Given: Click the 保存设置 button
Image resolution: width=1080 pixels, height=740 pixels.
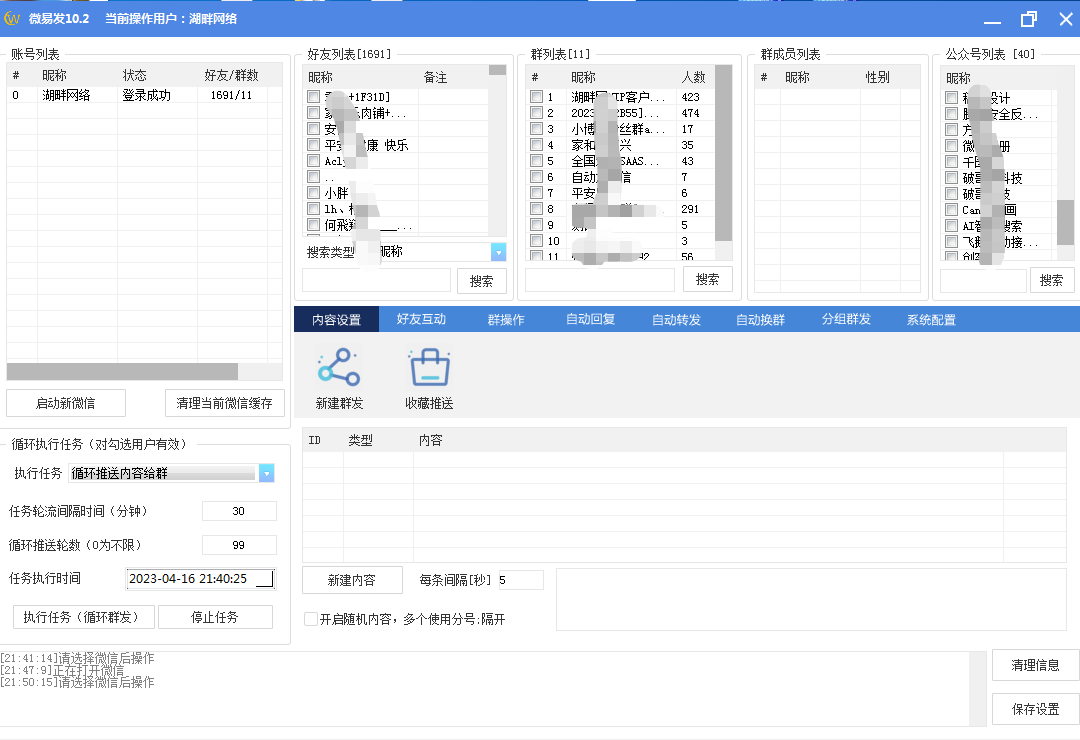Looking at the screenshot, I should pos(1035,709).
